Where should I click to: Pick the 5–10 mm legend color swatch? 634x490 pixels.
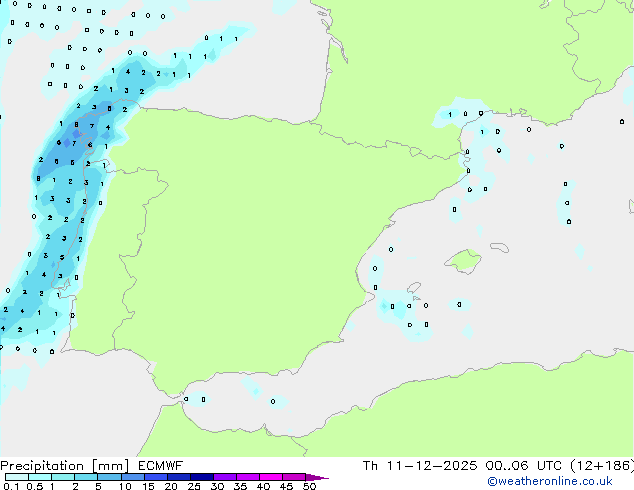(x=109, y=477)
